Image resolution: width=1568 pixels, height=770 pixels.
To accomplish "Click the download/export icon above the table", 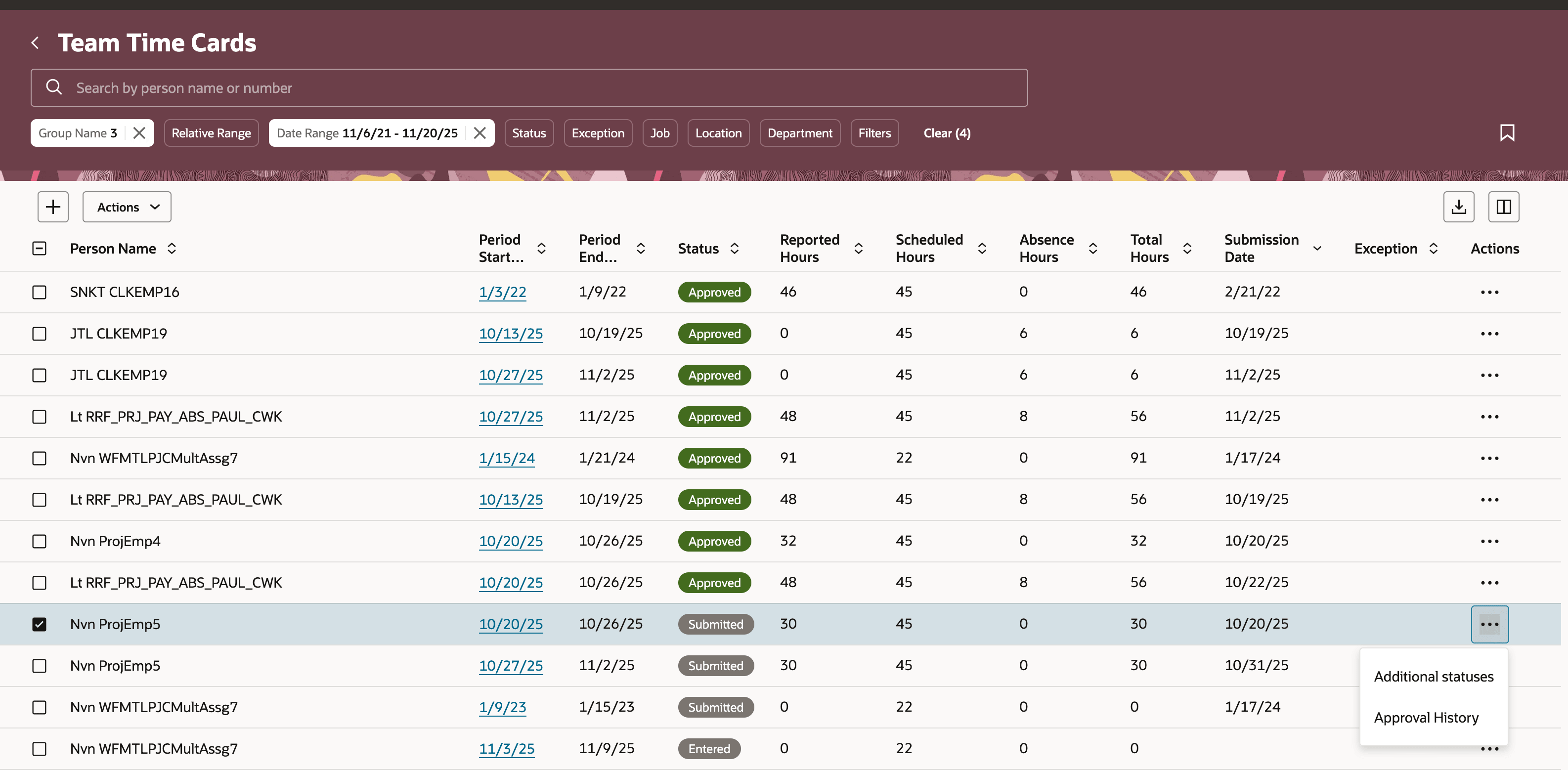I will click(x=1459, y=207).
